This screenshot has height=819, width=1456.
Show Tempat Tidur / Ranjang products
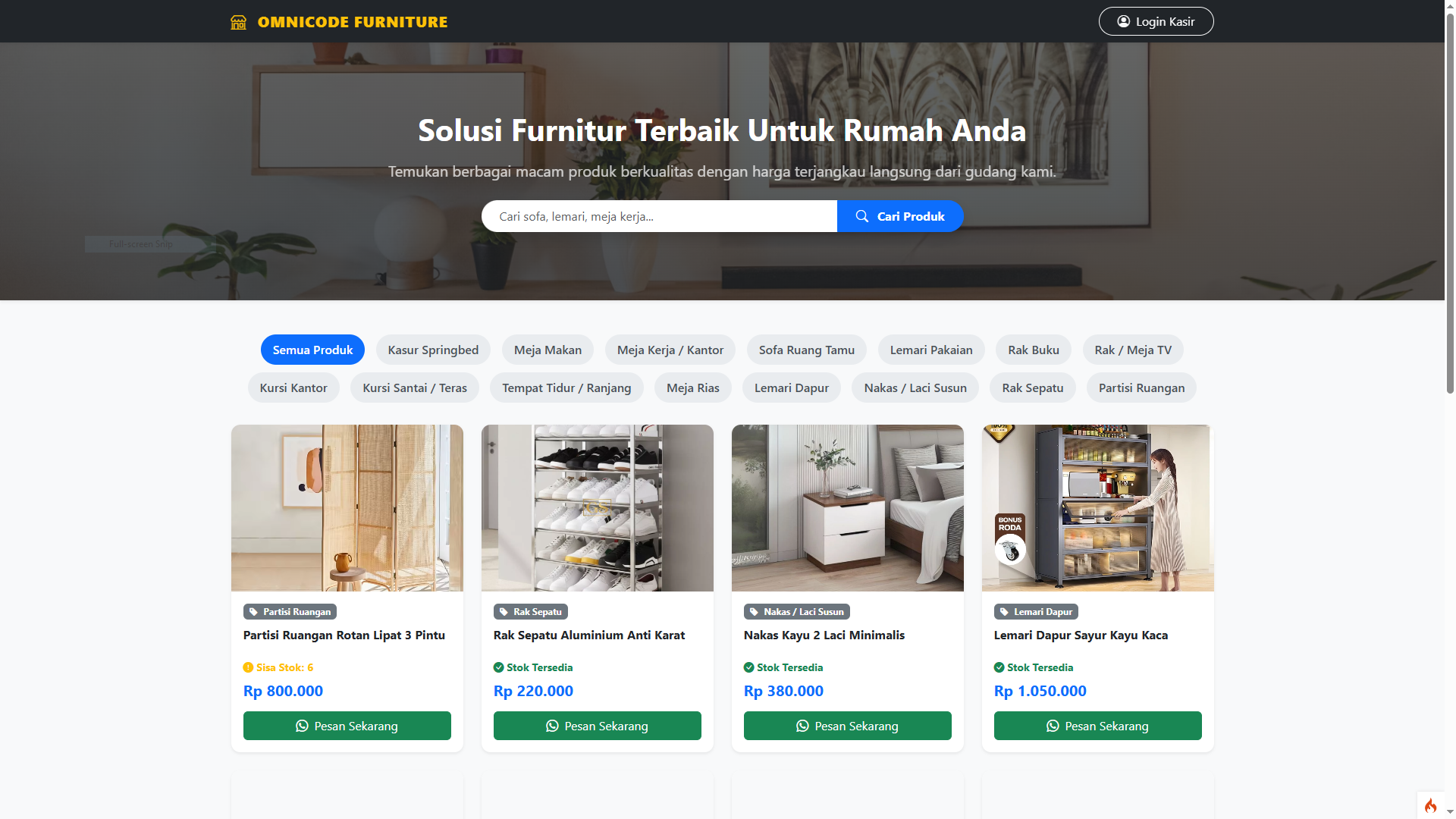pos(566,388)
